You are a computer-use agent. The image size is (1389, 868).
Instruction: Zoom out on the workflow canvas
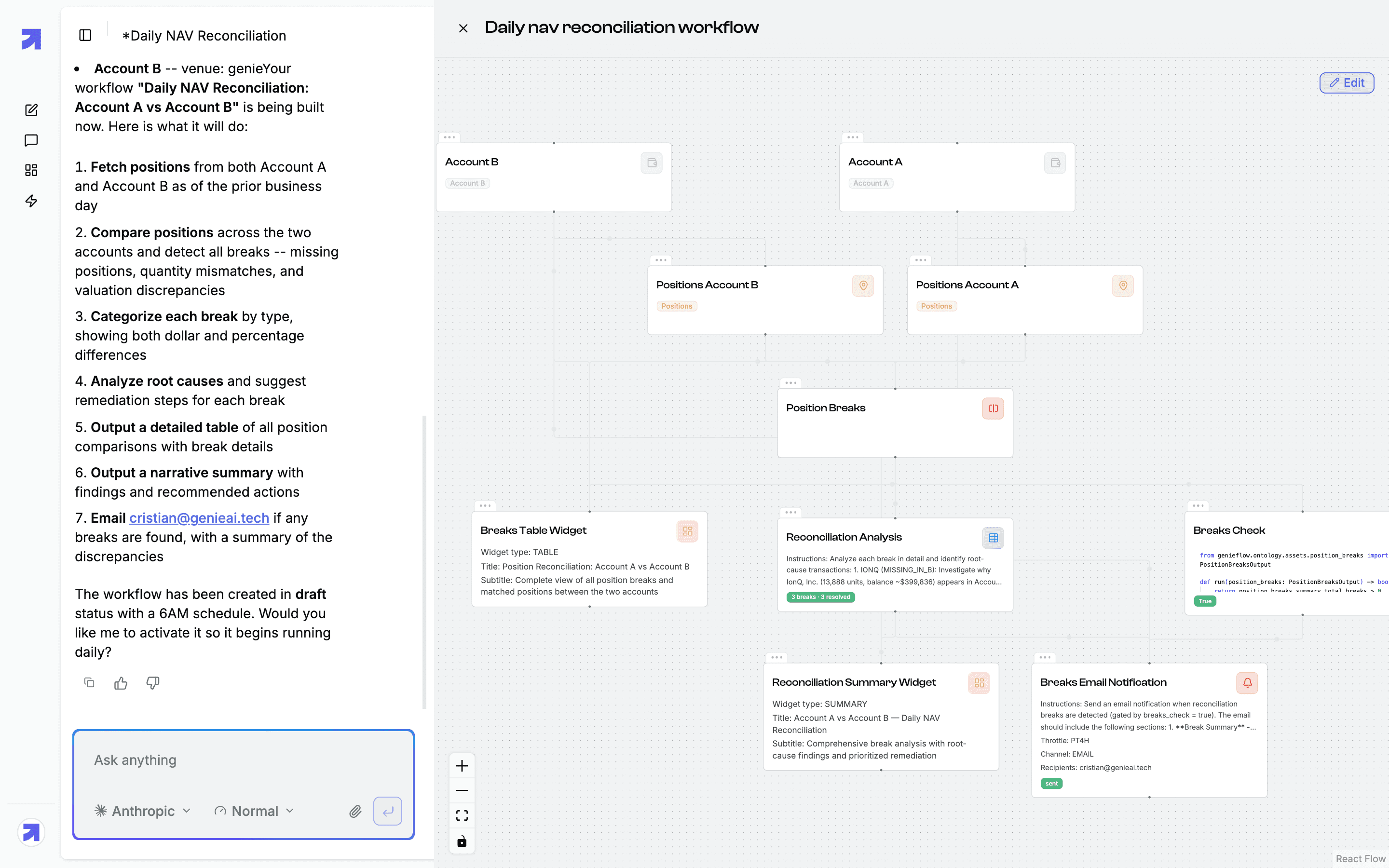[x=462, y=790]
